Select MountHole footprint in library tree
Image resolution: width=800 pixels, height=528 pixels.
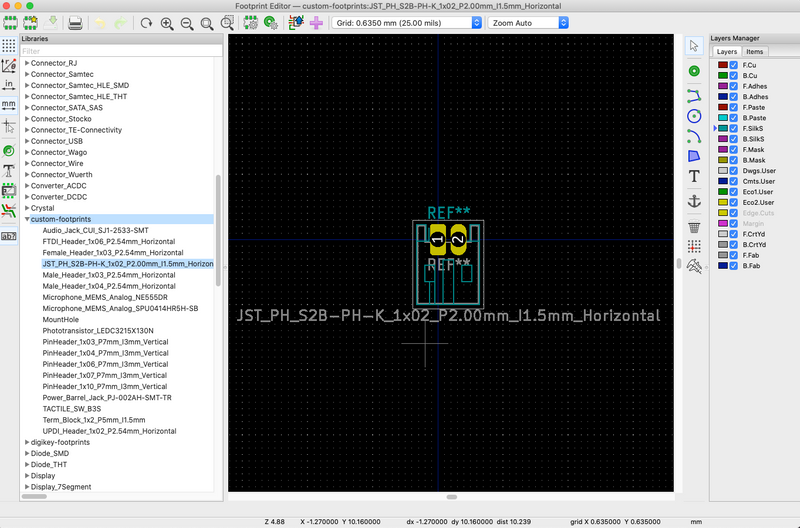click(x=63, y=320)
